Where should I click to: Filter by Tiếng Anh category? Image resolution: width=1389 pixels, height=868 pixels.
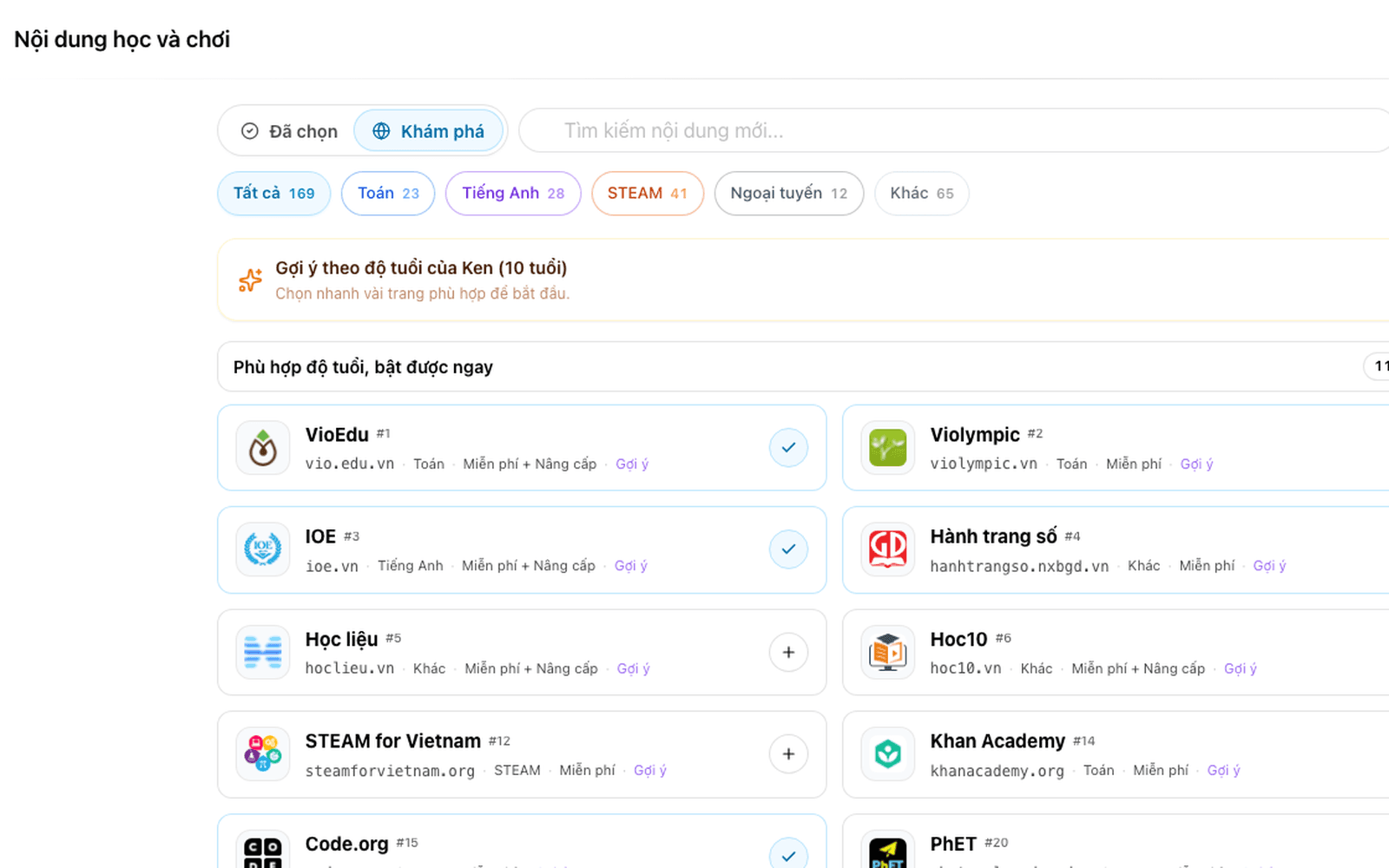513,194
